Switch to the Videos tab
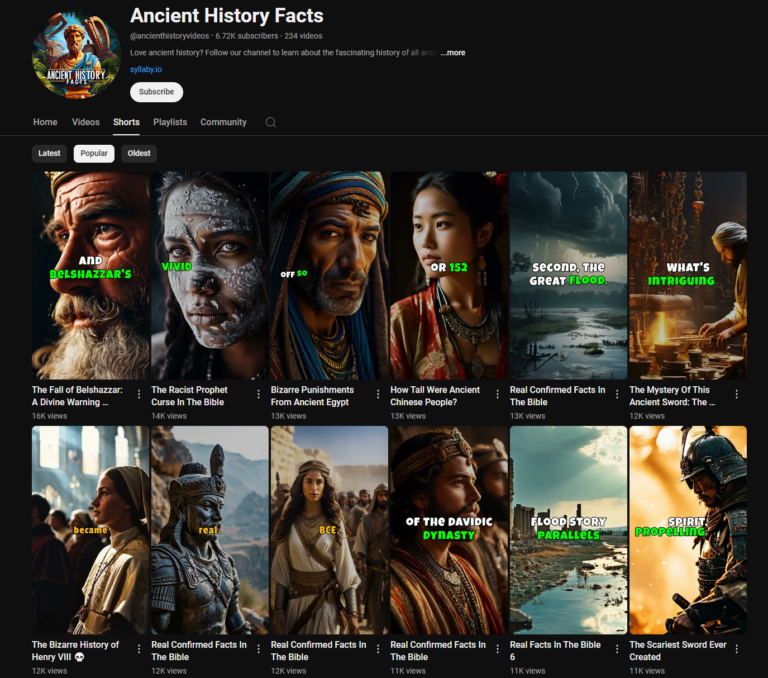The width and height of the screenshot is (768, 678). tap(85, 122)
